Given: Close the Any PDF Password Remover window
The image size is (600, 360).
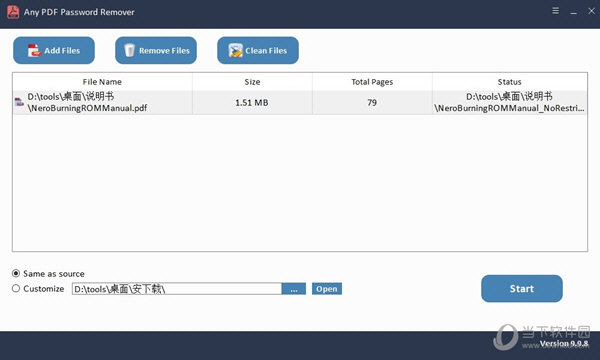Looking at the screenshot, I should click(592, 11).
